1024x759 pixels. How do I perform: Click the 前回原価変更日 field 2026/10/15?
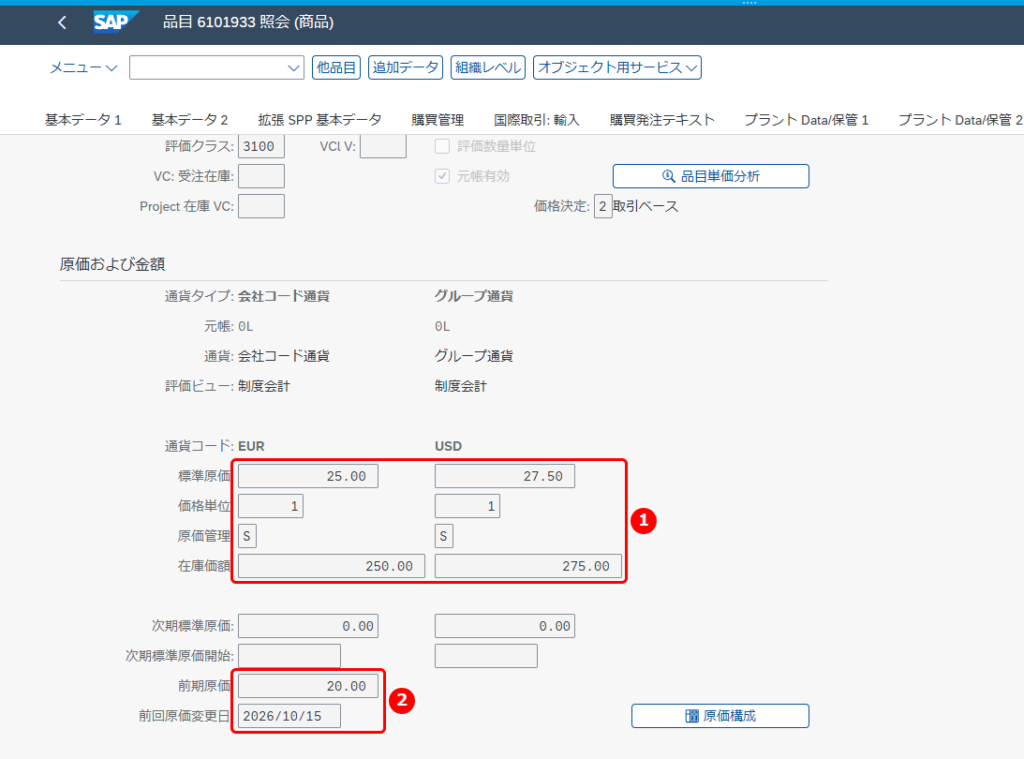[x=289, y=716]
